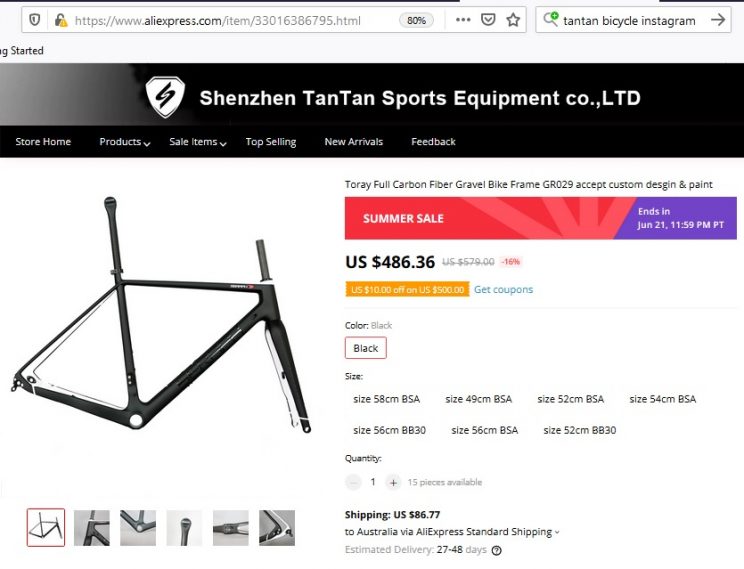Viewport: 744px width, 569px height.
Task: Expand the Sale Items dropdown
Action: click(x=198, y=142)
